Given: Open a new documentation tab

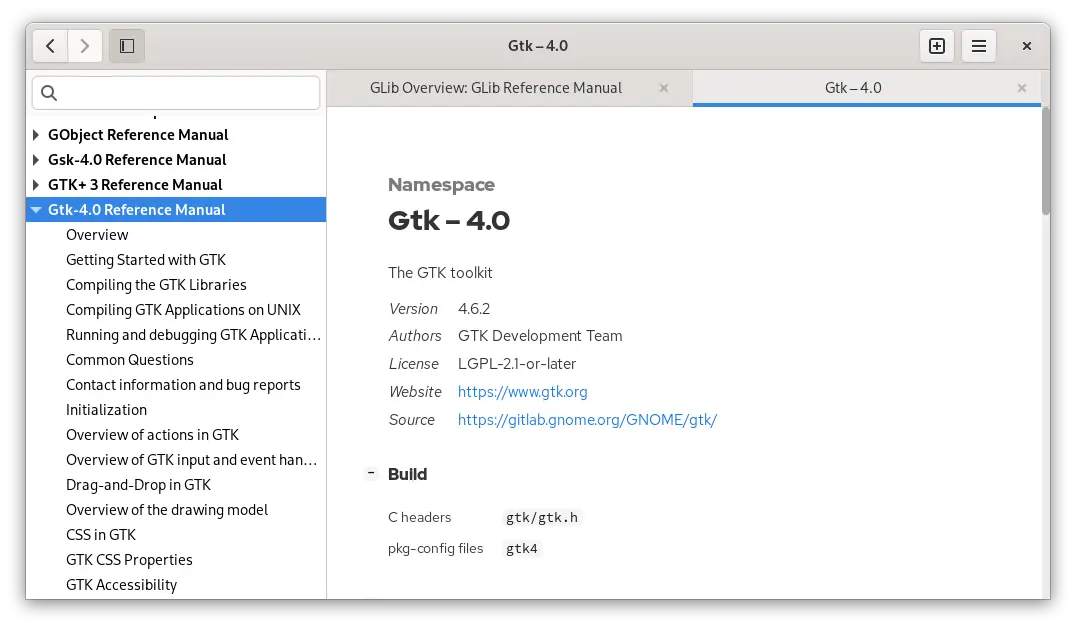Looking at the screenshot, I should (x=937, y=45).
